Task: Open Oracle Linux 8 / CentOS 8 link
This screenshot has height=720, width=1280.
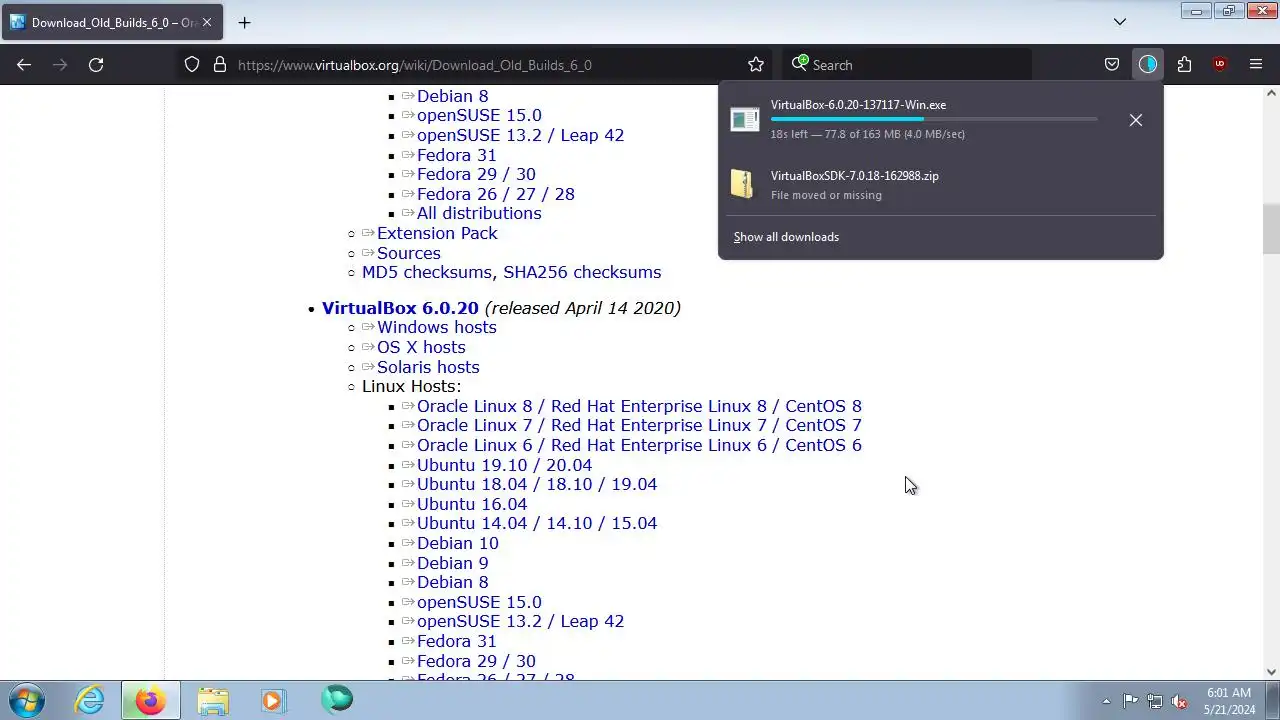Action: (639, 406)
